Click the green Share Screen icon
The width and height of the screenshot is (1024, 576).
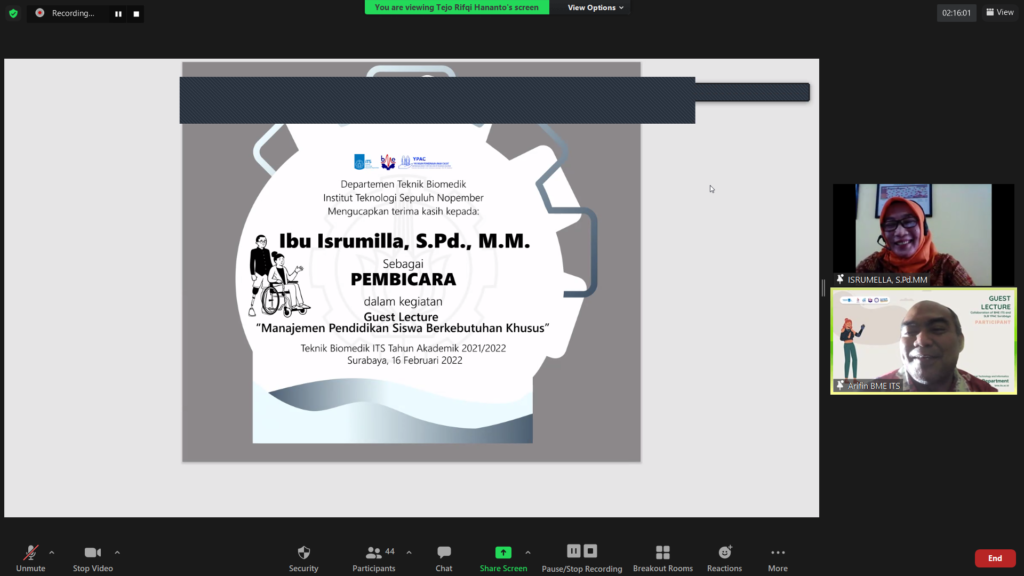[x=503, y=552]
